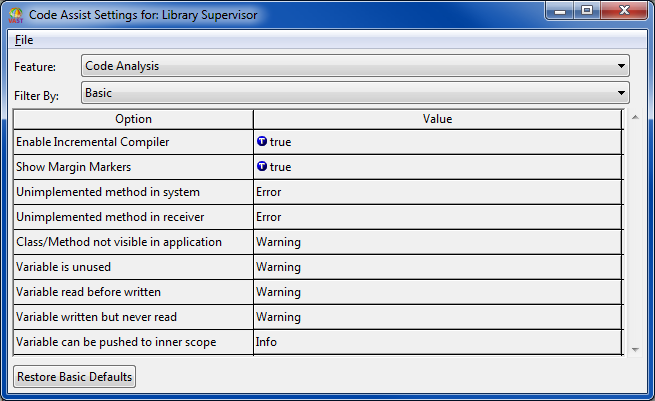Select the Variable is unused row
Image resolution: width=655 pixels, height=401 pixels.
133,267
